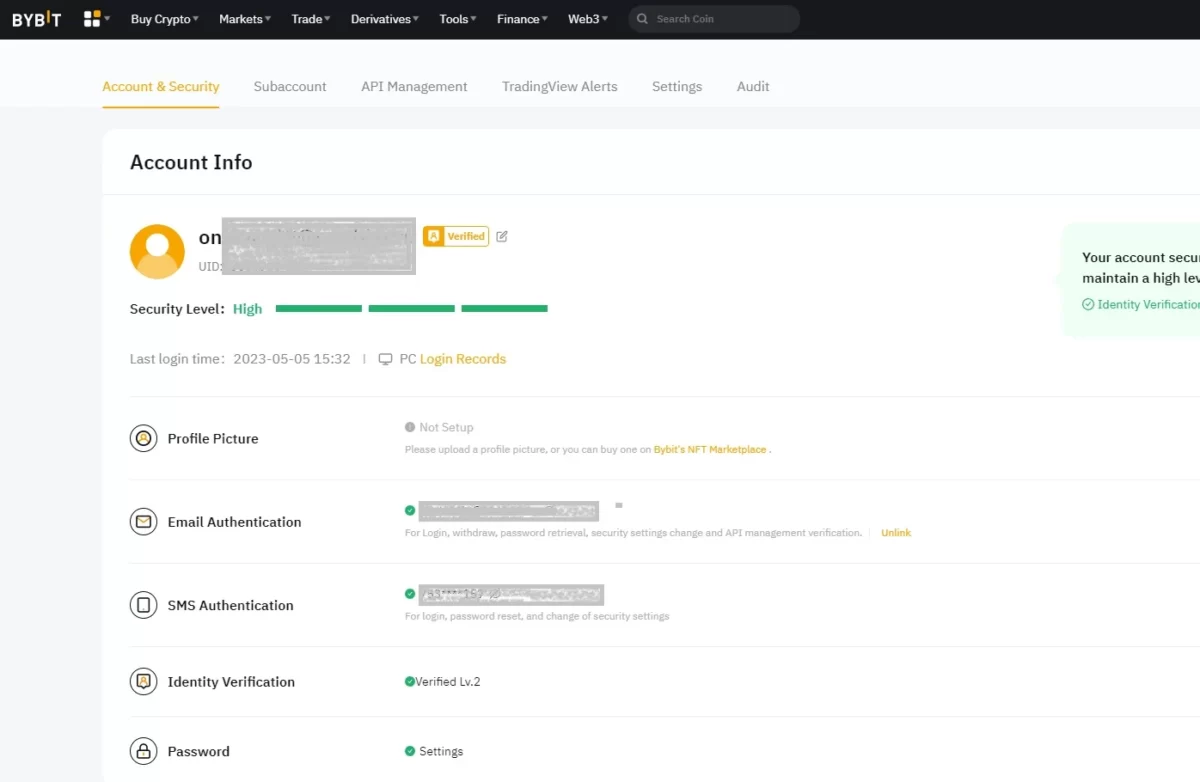The height and width of the screenshot is (782, 1200).
Task: Click the Password lock icon
Action: point(143,751)
